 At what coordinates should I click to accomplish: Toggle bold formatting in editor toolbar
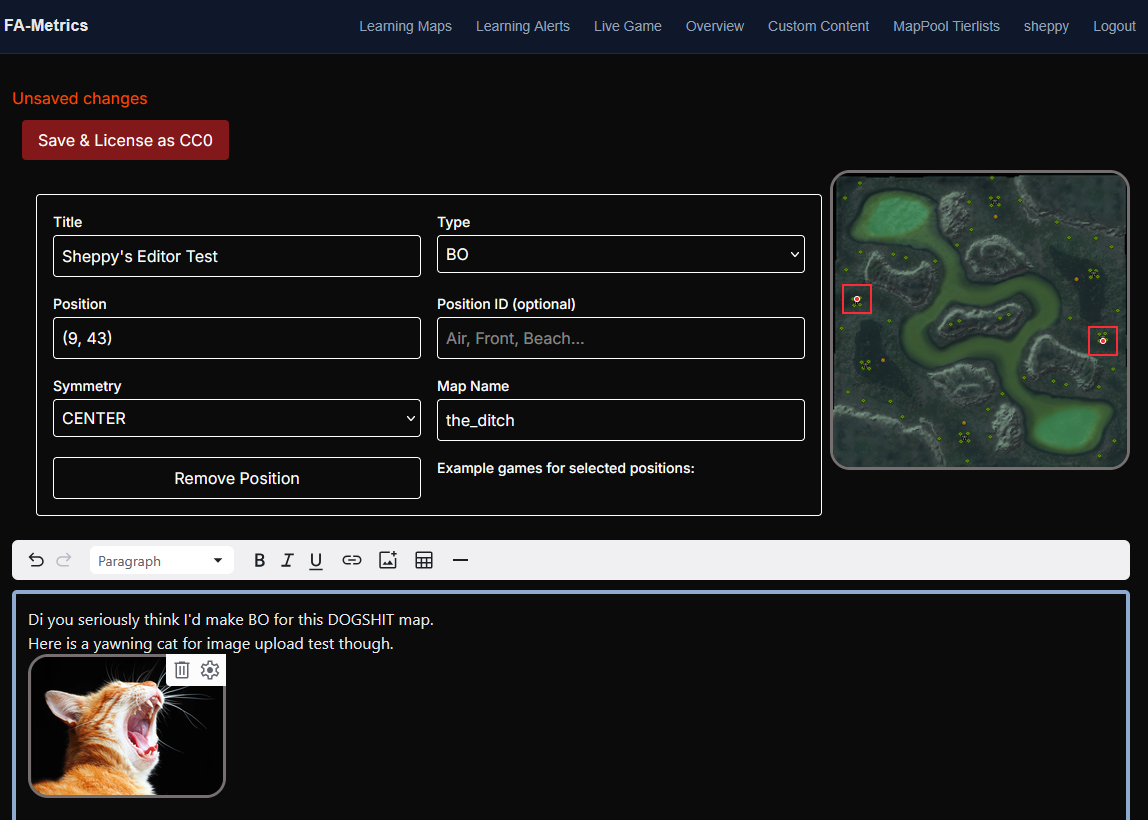pos(259,561)
